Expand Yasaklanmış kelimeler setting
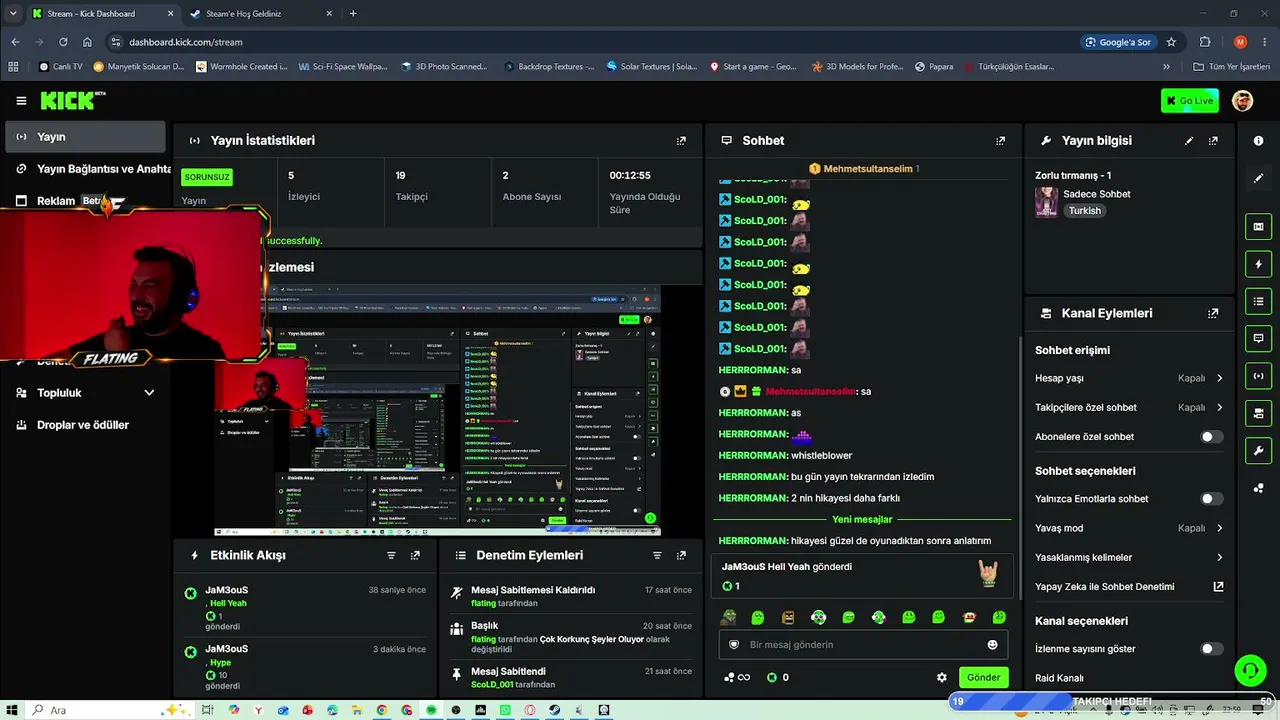The height and width of the screenshot is (720, 1280). click(x=1129, y=558)
